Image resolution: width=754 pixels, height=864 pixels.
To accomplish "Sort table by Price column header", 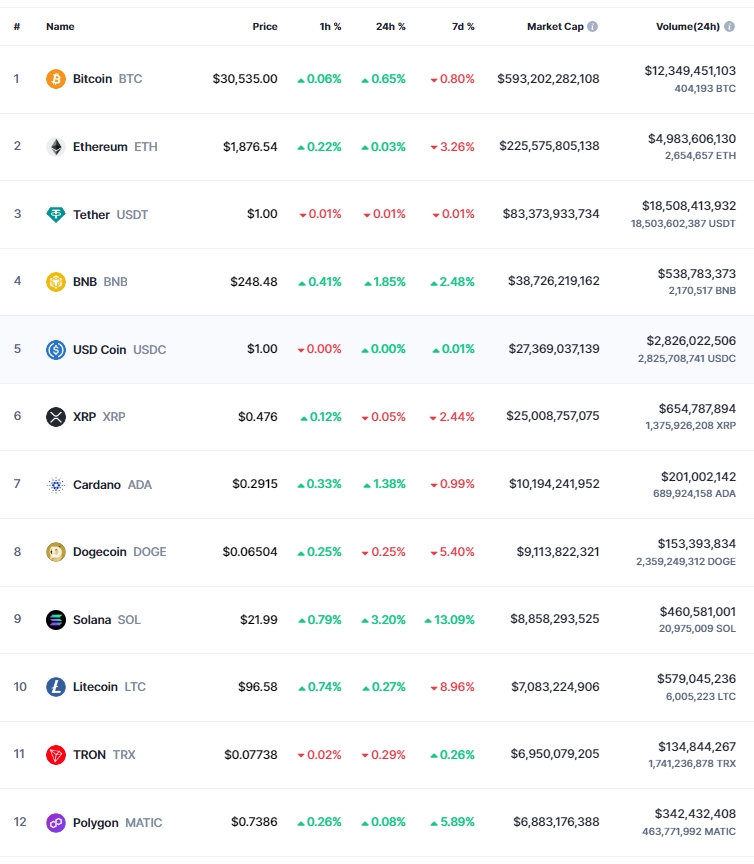I will [265, 26].
